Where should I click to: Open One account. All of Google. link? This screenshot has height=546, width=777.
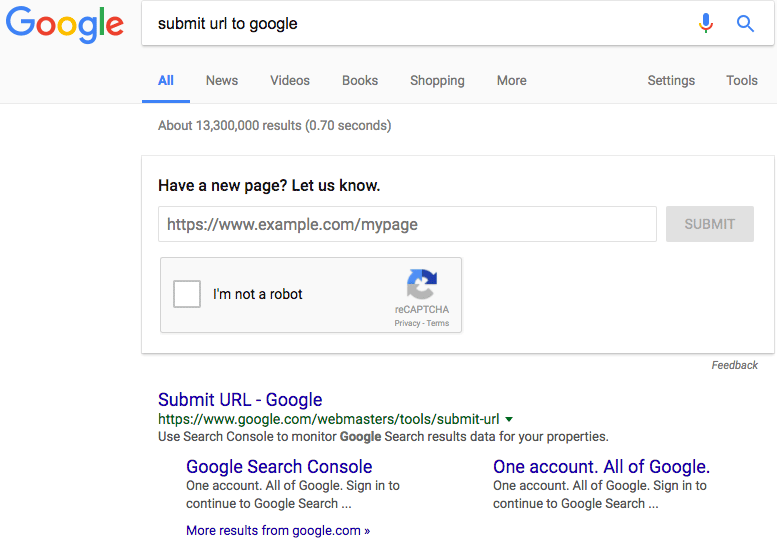point(601,467)
